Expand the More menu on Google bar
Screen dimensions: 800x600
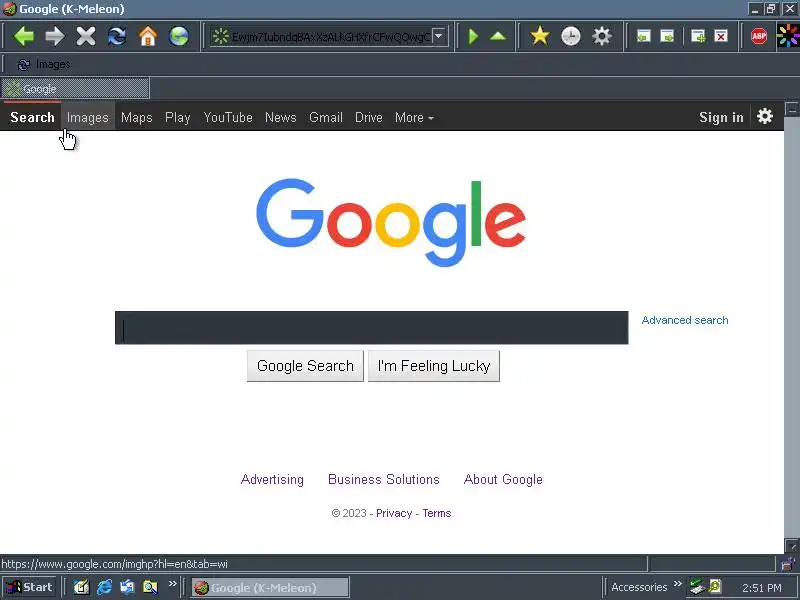coord(414,117)
